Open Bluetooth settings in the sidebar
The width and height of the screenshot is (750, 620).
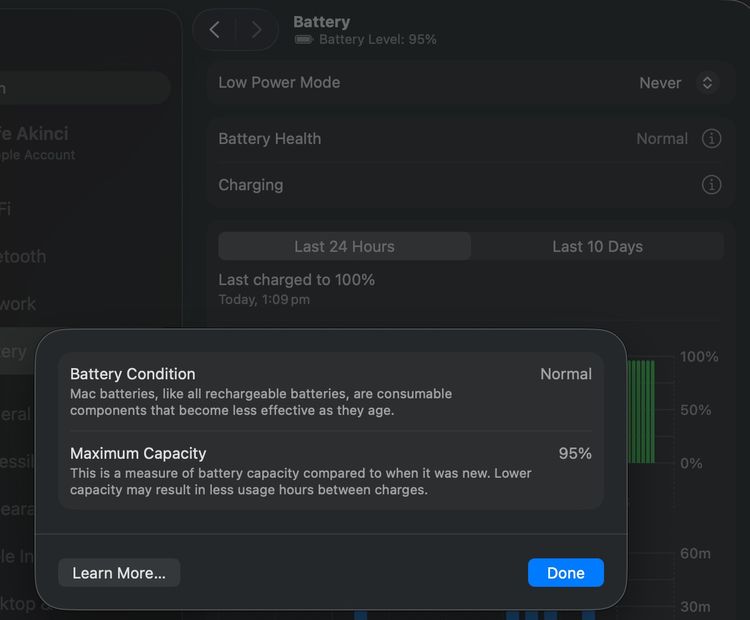[x=23, y=256]
